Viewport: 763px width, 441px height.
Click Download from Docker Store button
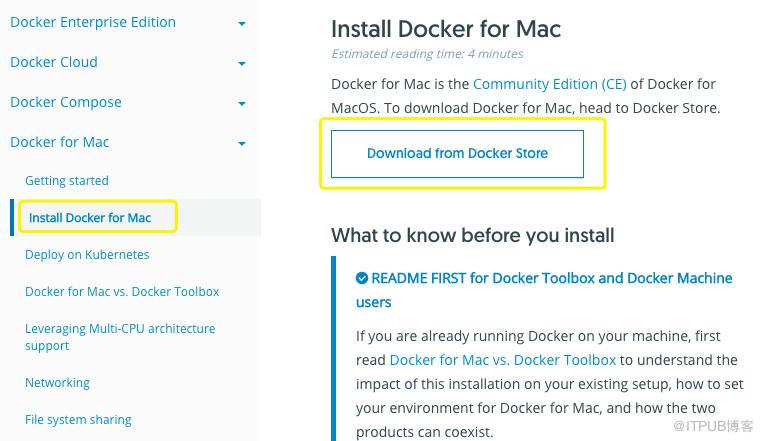[457, 154]
